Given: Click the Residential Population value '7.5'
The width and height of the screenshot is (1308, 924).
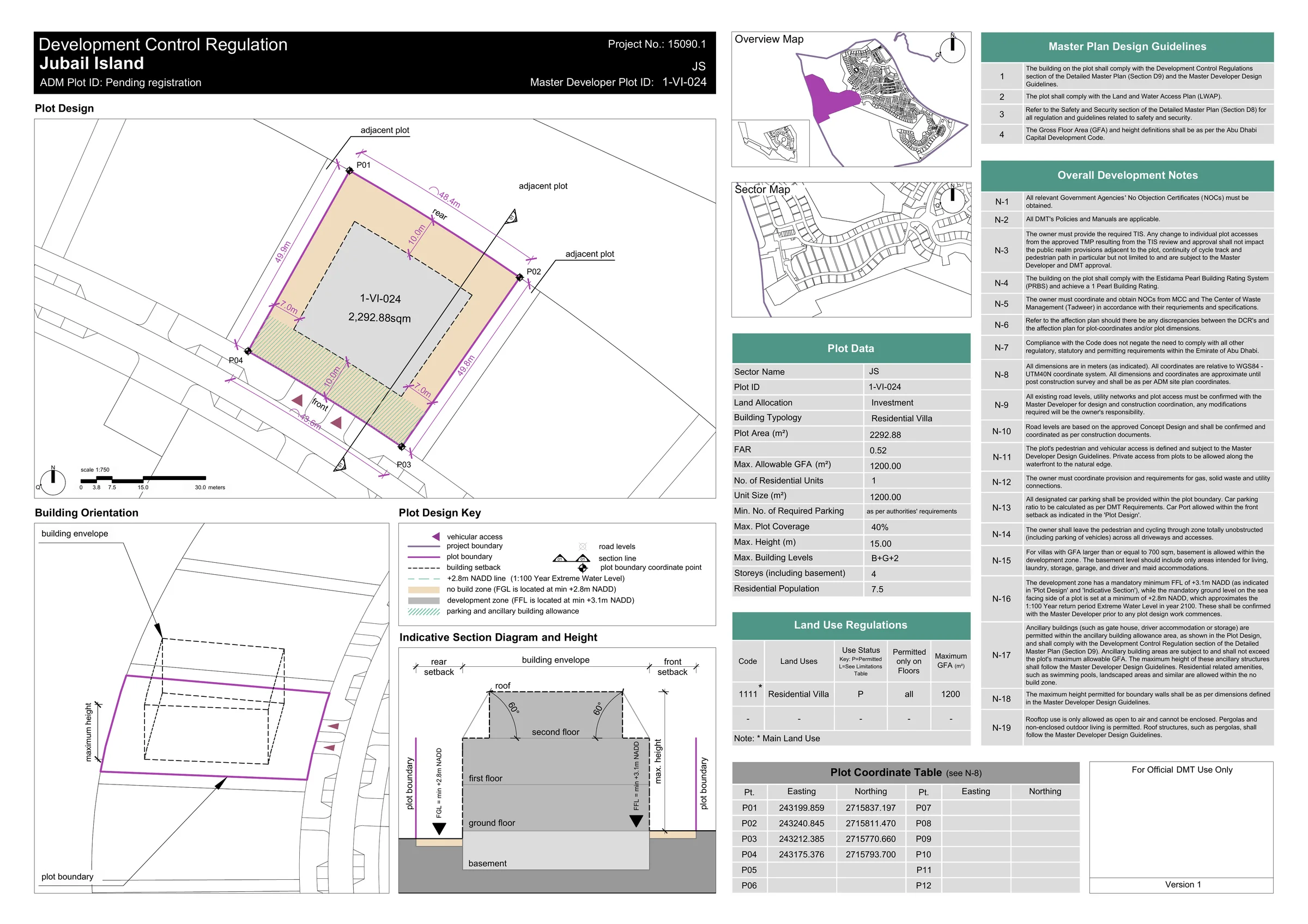Looking at the screenshot, I should pyautogui.click(x=877, y=589).
